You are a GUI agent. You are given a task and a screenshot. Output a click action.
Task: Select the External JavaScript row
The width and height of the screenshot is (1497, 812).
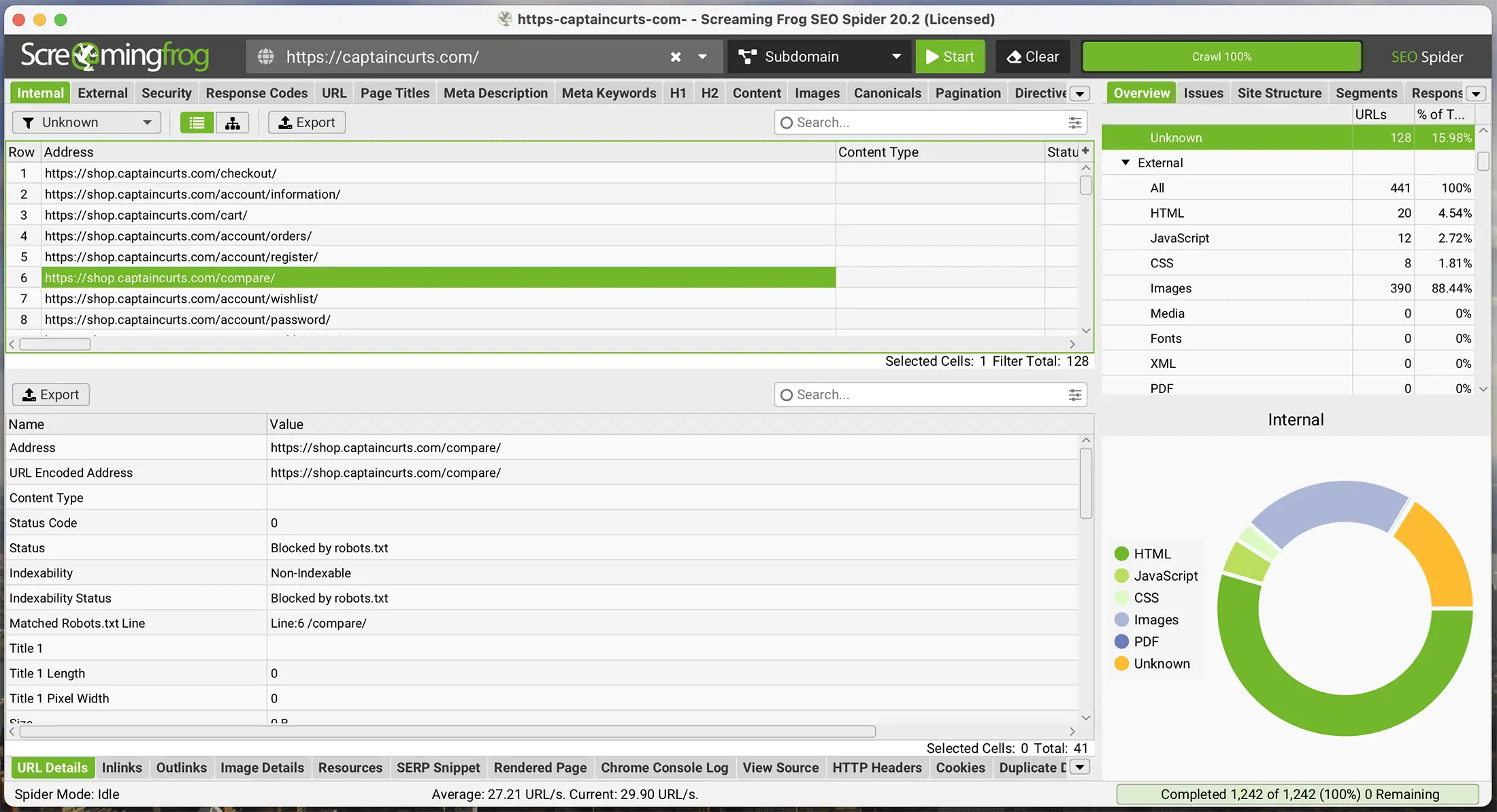click(1288, 238)
